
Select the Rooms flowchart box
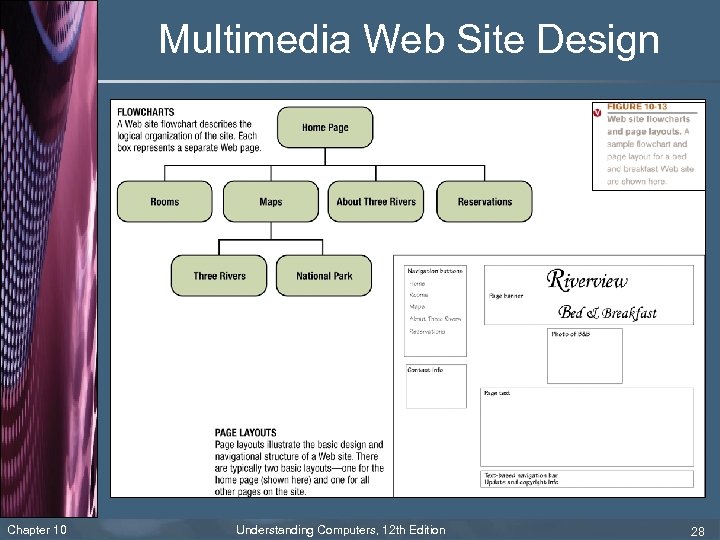(165, 201)
